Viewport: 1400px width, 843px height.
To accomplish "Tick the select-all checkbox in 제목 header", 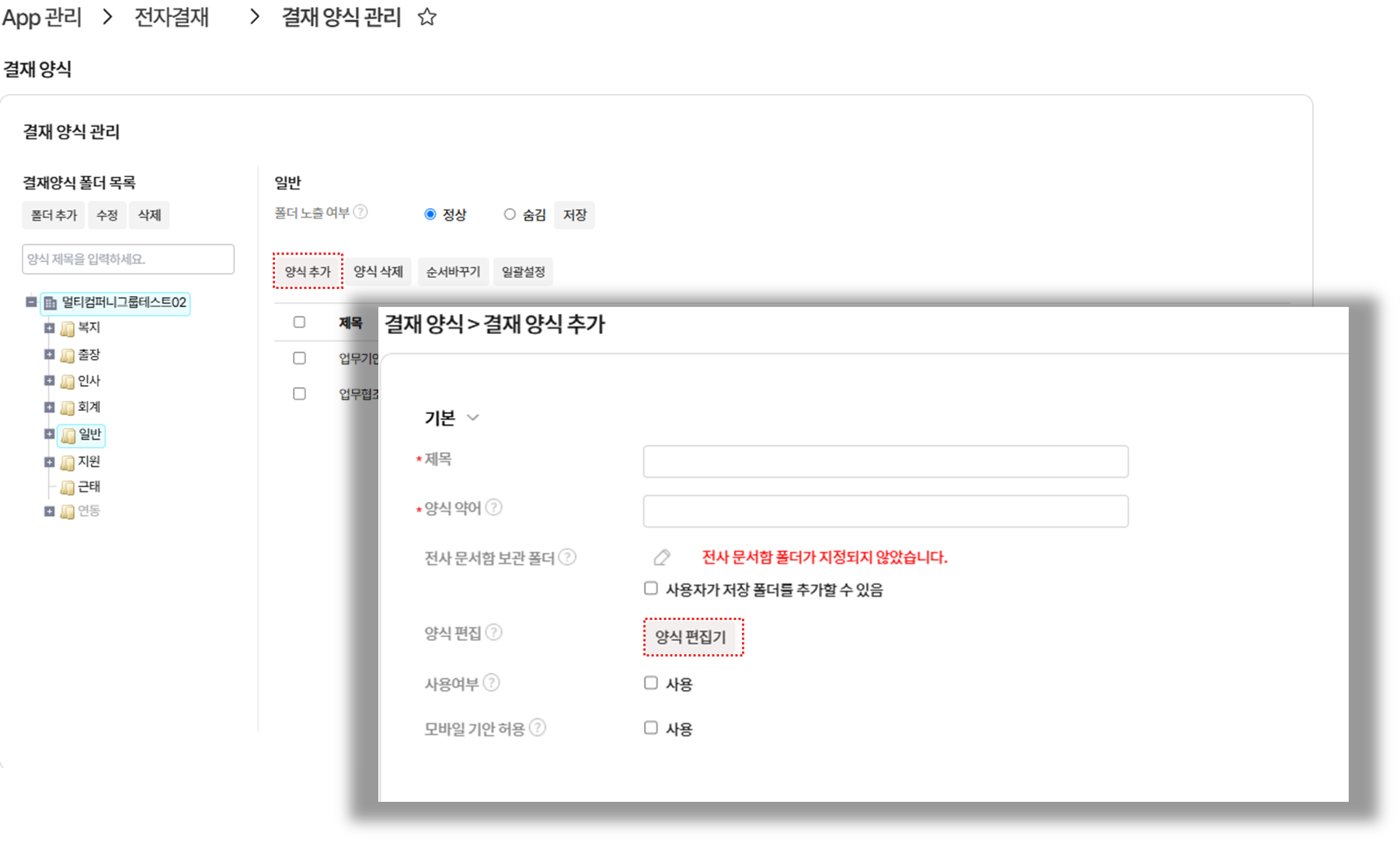I will click(x=299, y=322).
